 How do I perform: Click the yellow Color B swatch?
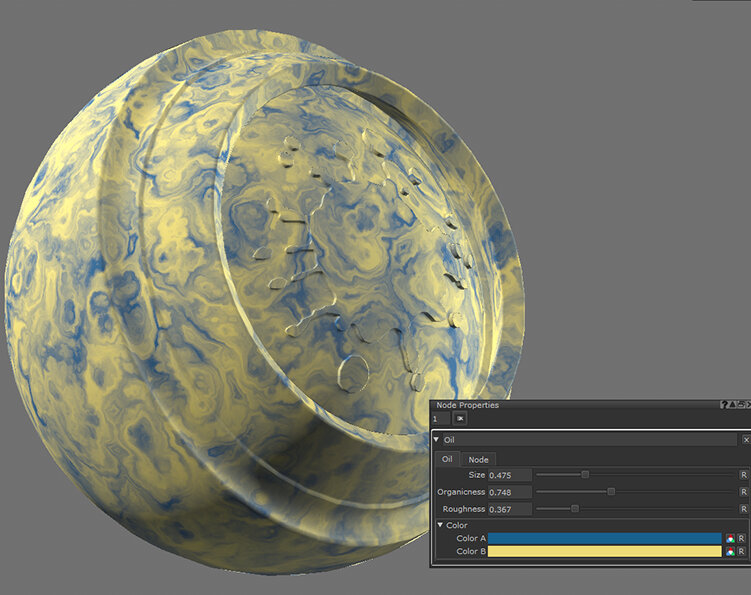[x=604, y=551]
